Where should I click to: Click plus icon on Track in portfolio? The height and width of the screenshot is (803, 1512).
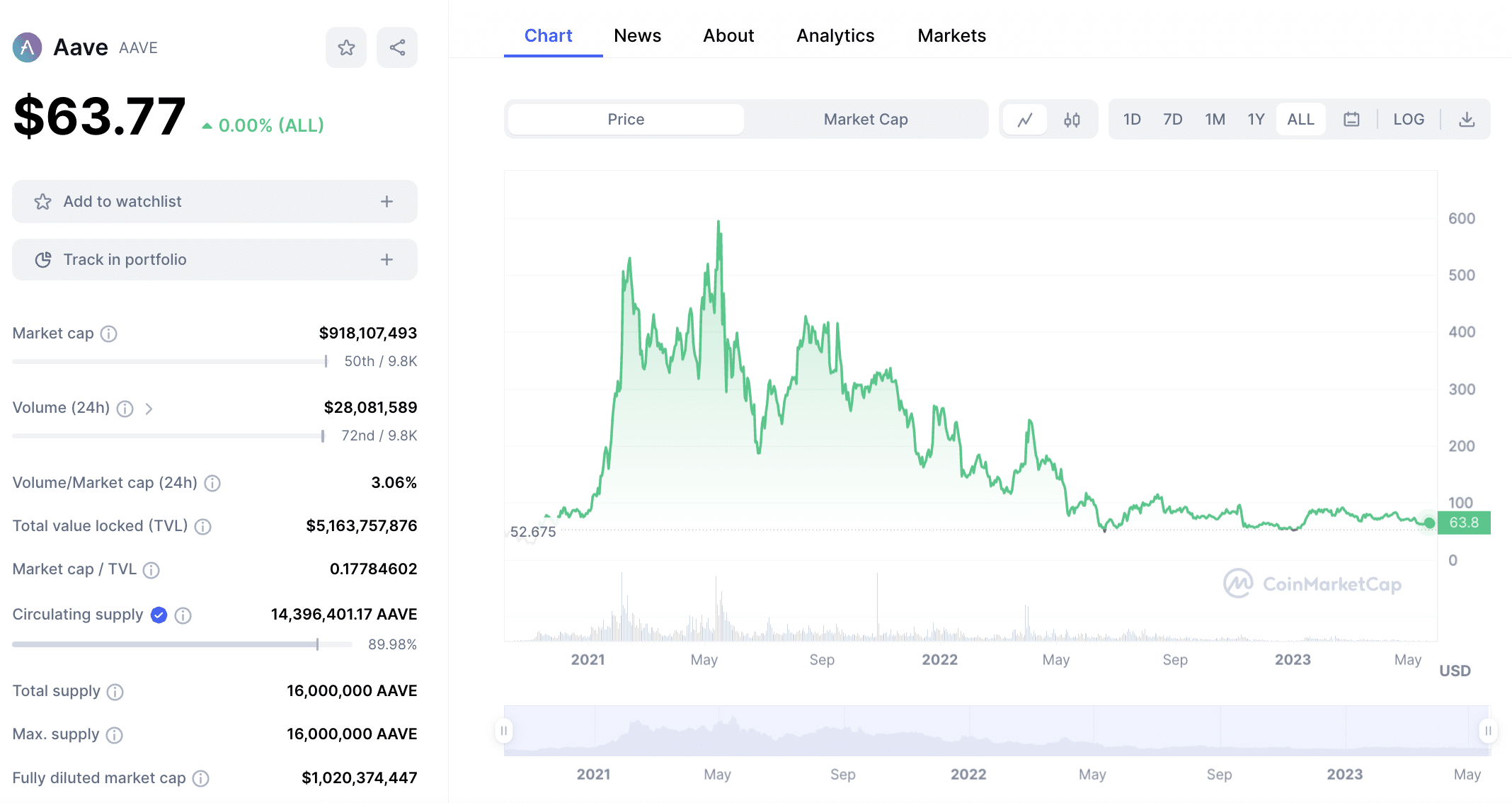(386, 260)
